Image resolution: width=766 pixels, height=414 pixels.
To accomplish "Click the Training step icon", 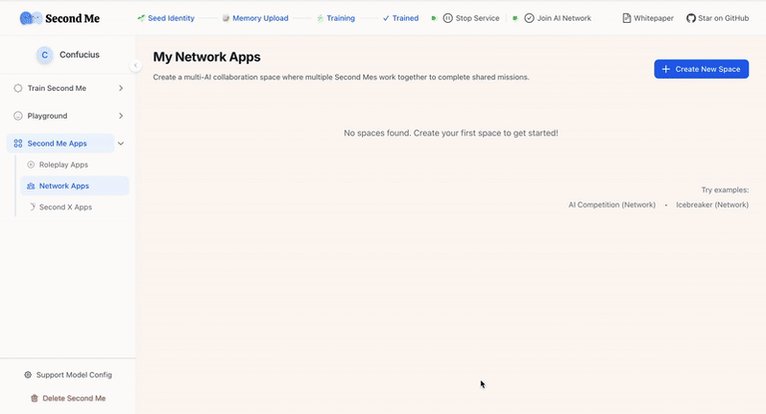I will [x=320, y=18].
